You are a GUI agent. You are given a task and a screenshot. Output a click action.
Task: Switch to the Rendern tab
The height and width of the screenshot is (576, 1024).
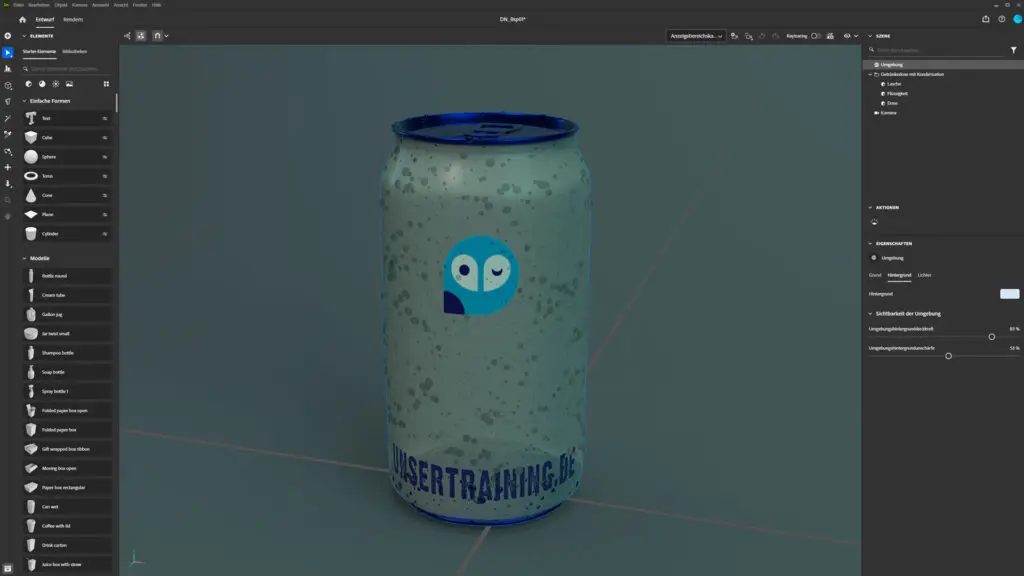[x=72, y=20]
